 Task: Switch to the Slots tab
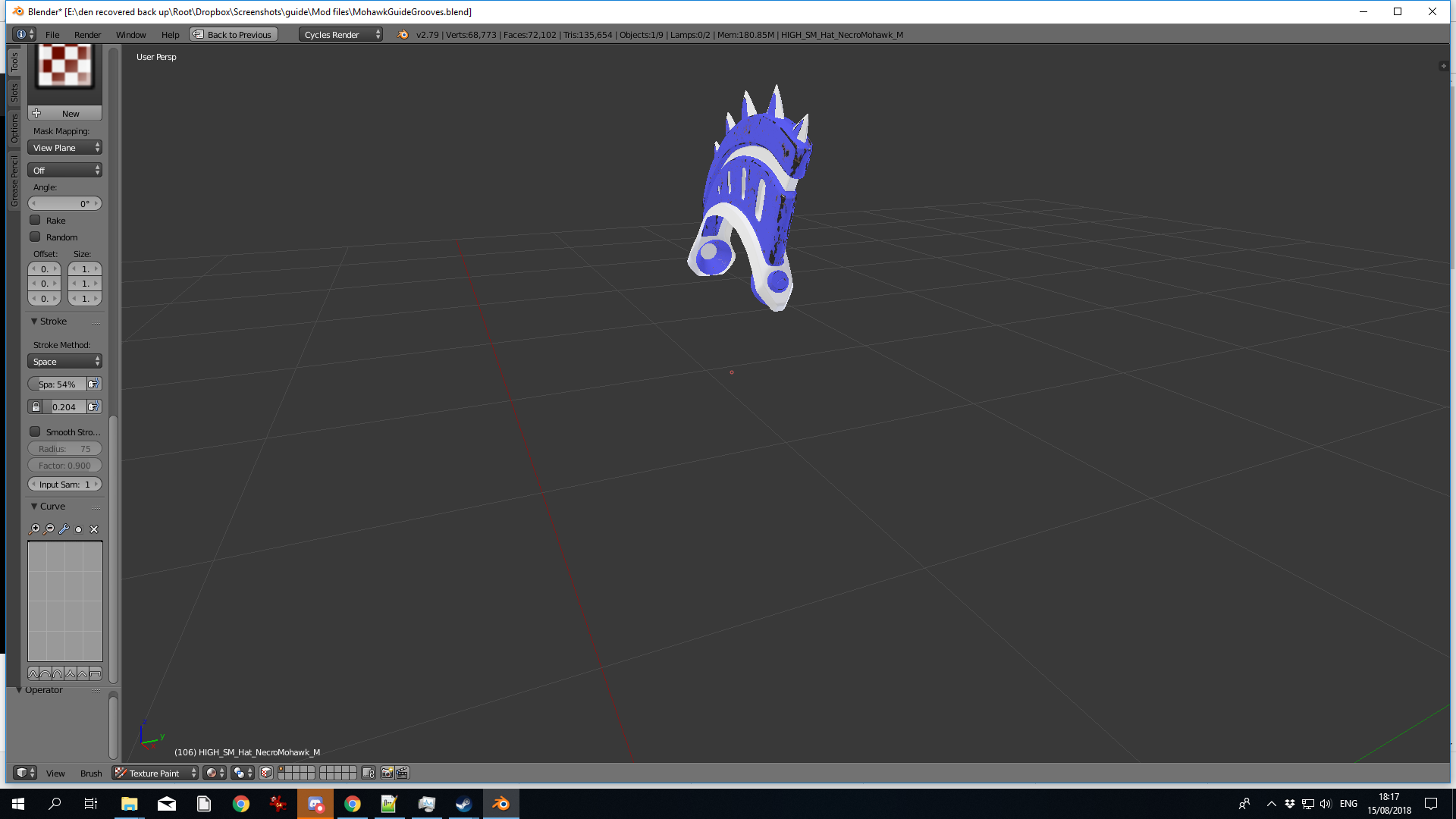point(14,93)
